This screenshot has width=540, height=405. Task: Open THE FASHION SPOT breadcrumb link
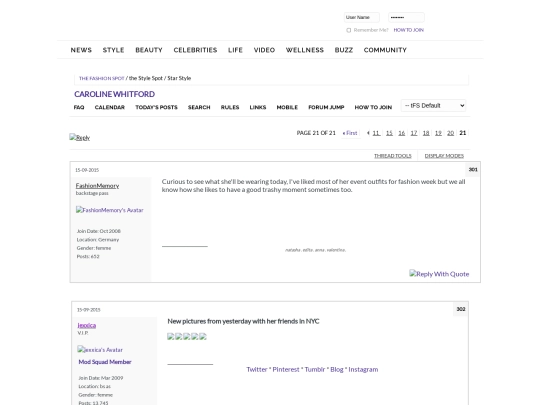coord(102,78)
